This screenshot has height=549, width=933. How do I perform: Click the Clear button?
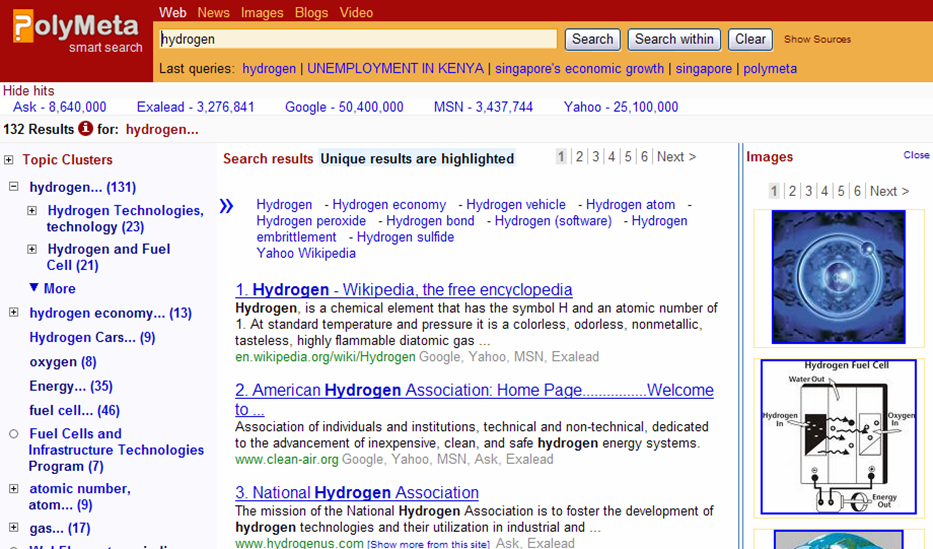[750, 39]
